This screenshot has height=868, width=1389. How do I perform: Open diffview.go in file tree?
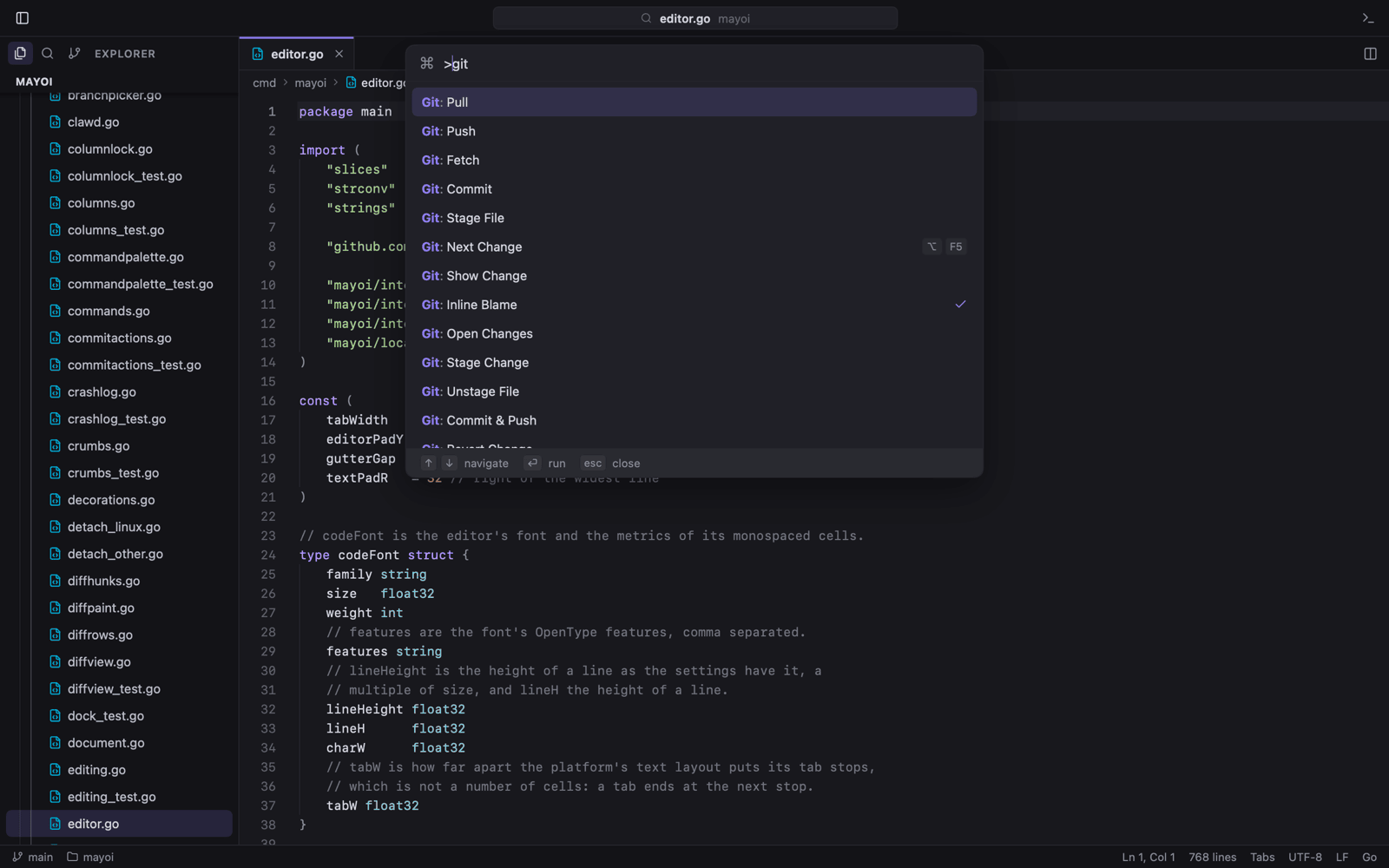pyautogui.click(x=119, y=662)
